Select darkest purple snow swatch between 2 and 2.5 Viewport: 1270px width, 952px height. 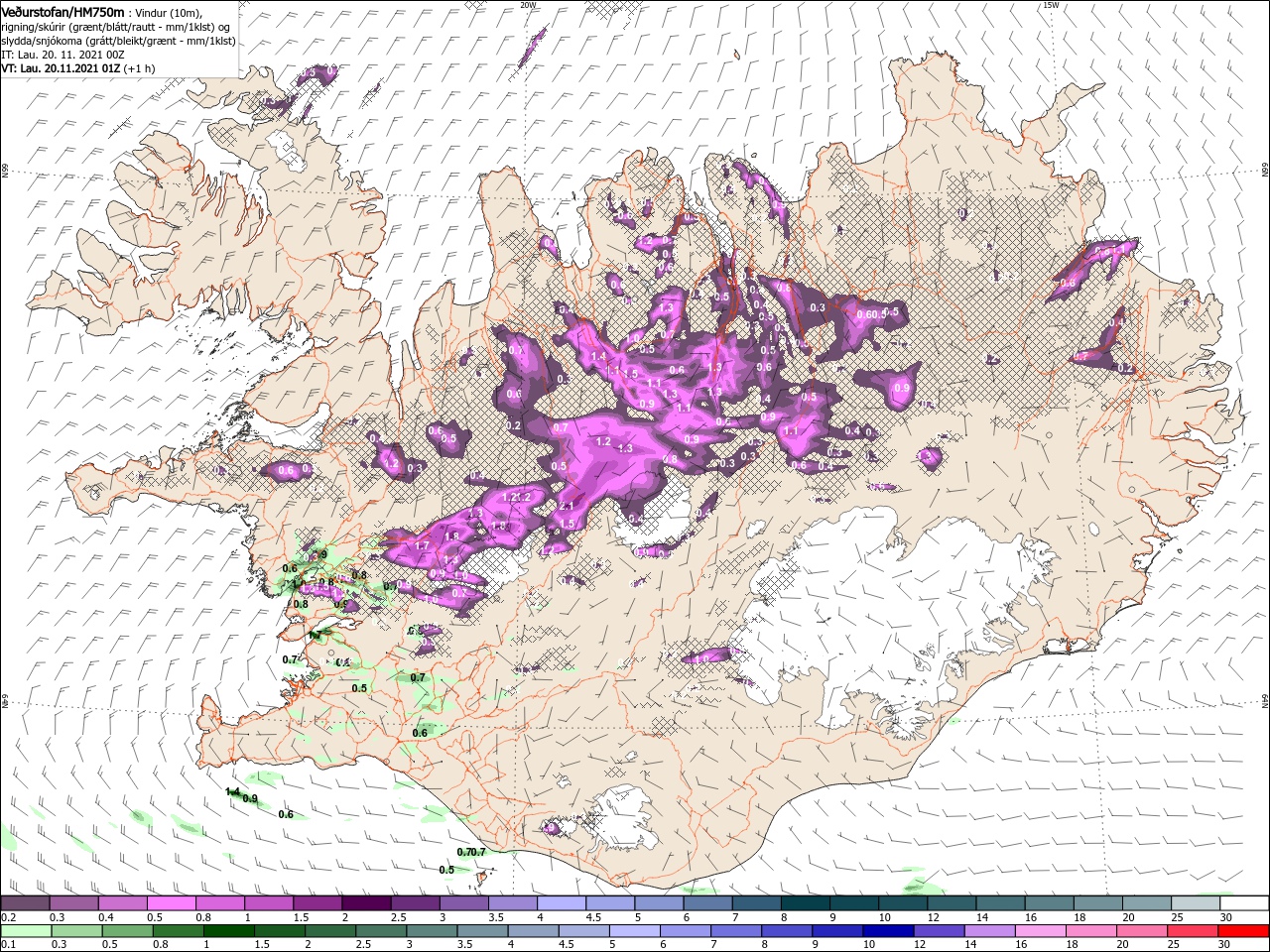click(366, 903)
